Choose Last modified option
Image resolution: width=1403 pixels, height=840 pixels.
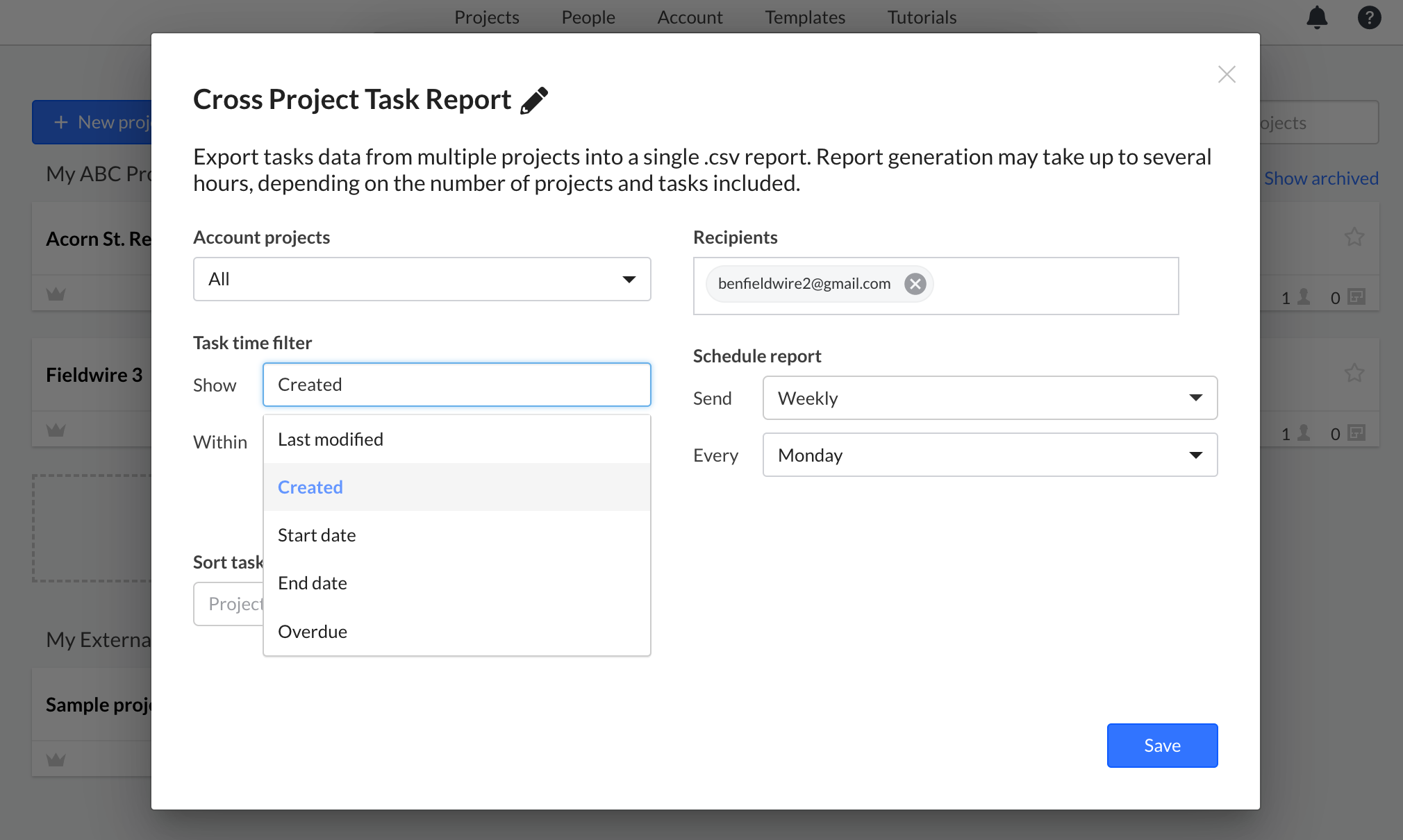coord(456,439)
